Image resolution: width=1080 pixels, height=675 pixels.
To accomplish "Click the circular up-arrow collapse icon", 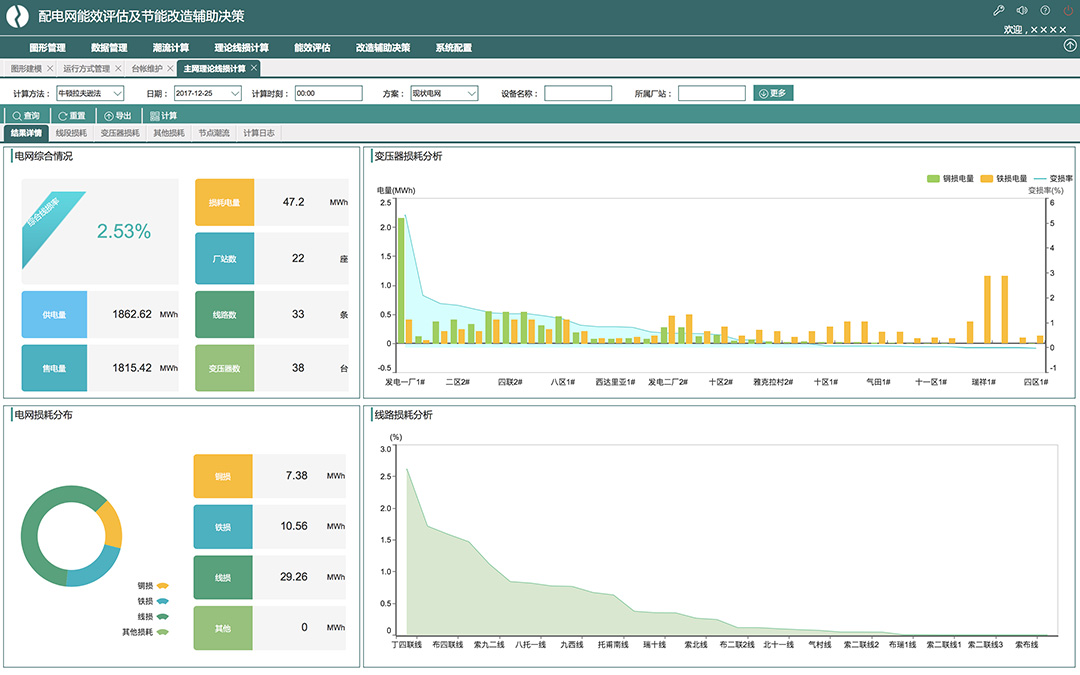I will tap(1070, 46).
